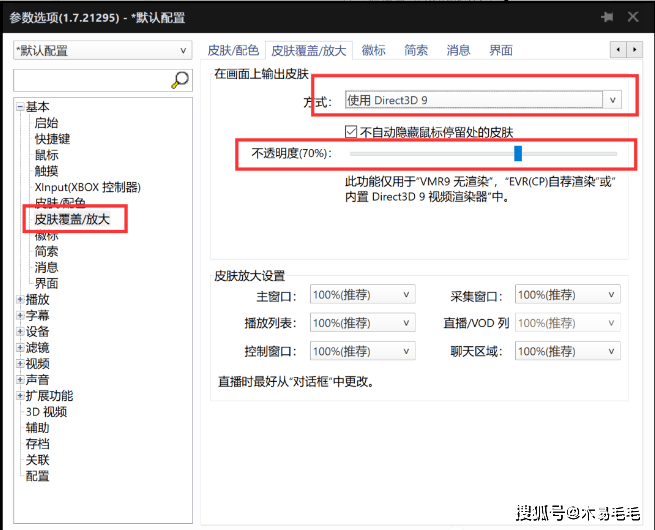
Task: Select 启始 in the tree
Action: coord(46,123)
